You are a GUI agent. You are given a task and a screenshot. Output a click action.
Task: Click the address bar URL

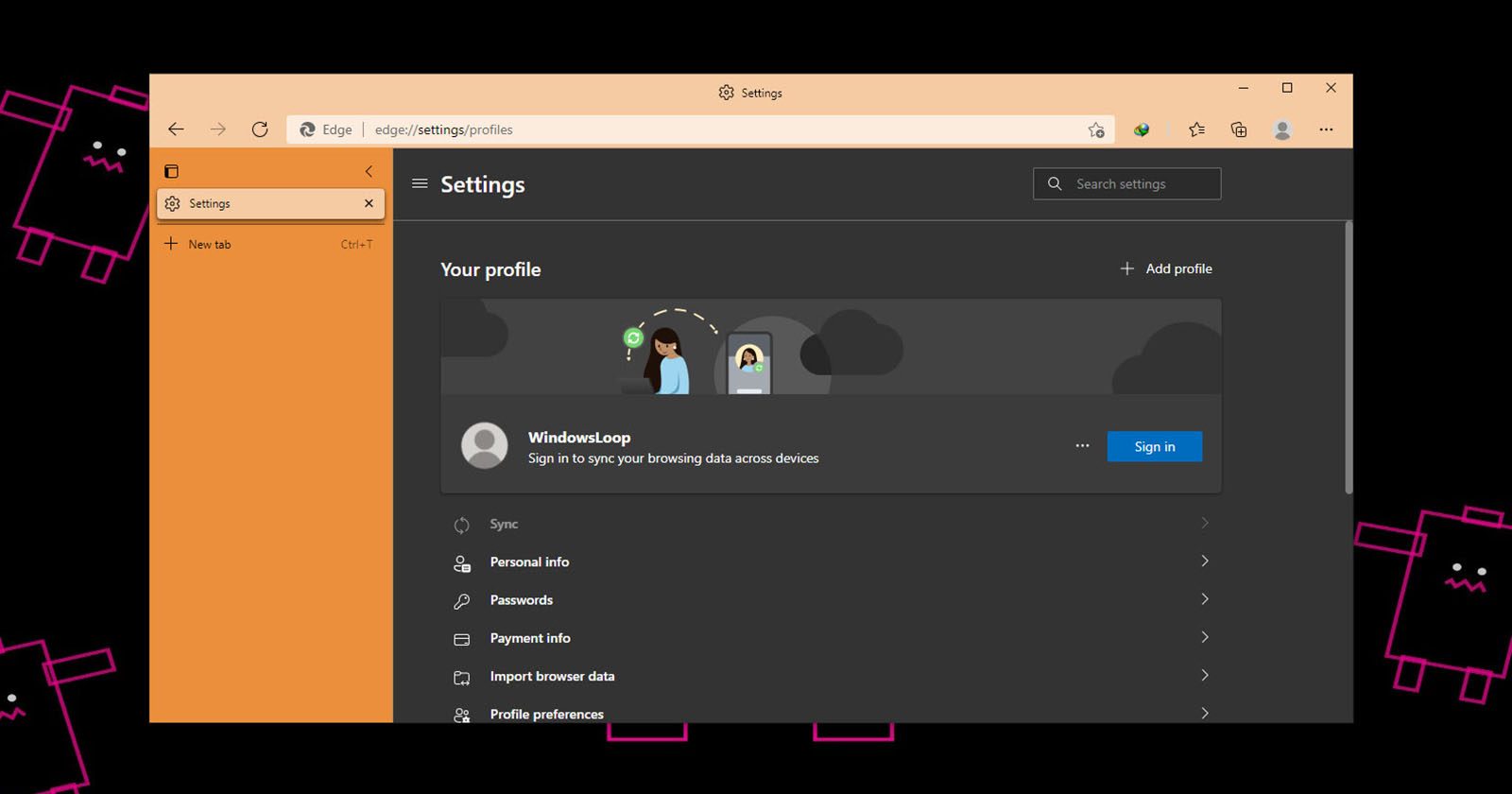[443, 129]
